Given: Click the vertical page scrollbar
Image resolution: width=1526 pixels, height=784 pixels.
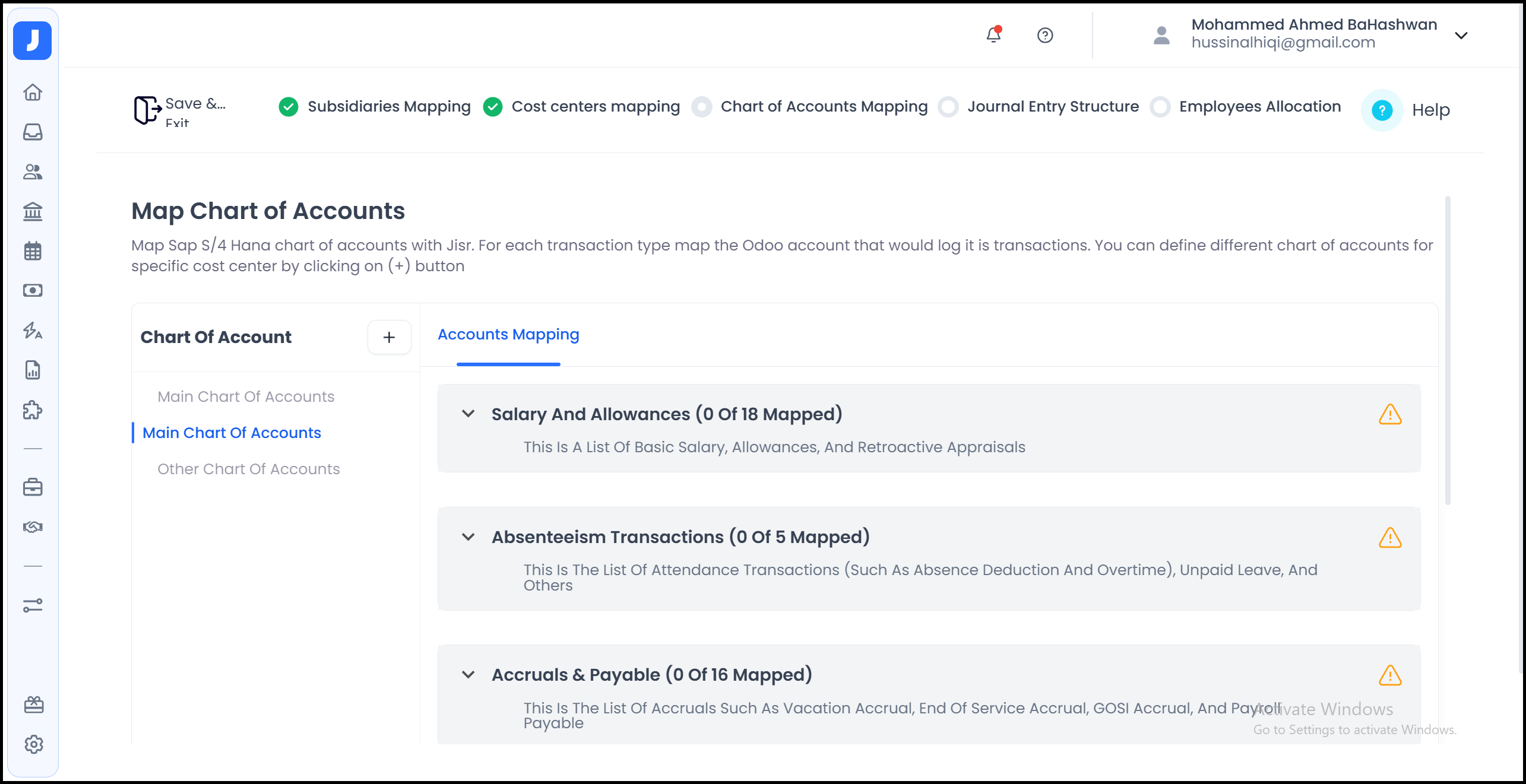Looking at the screenshot, I should coord(1448,350).
